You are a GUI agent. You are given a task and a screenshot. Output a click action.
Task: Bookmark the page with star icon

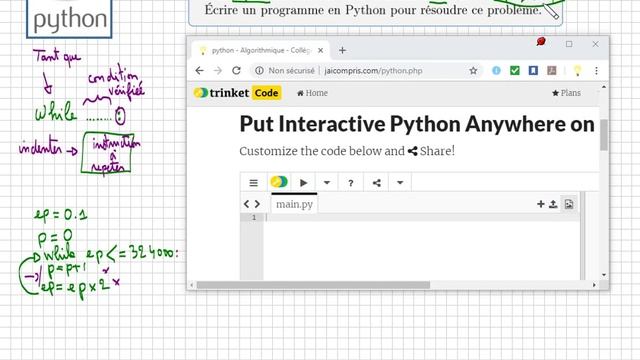click(473, 71)
